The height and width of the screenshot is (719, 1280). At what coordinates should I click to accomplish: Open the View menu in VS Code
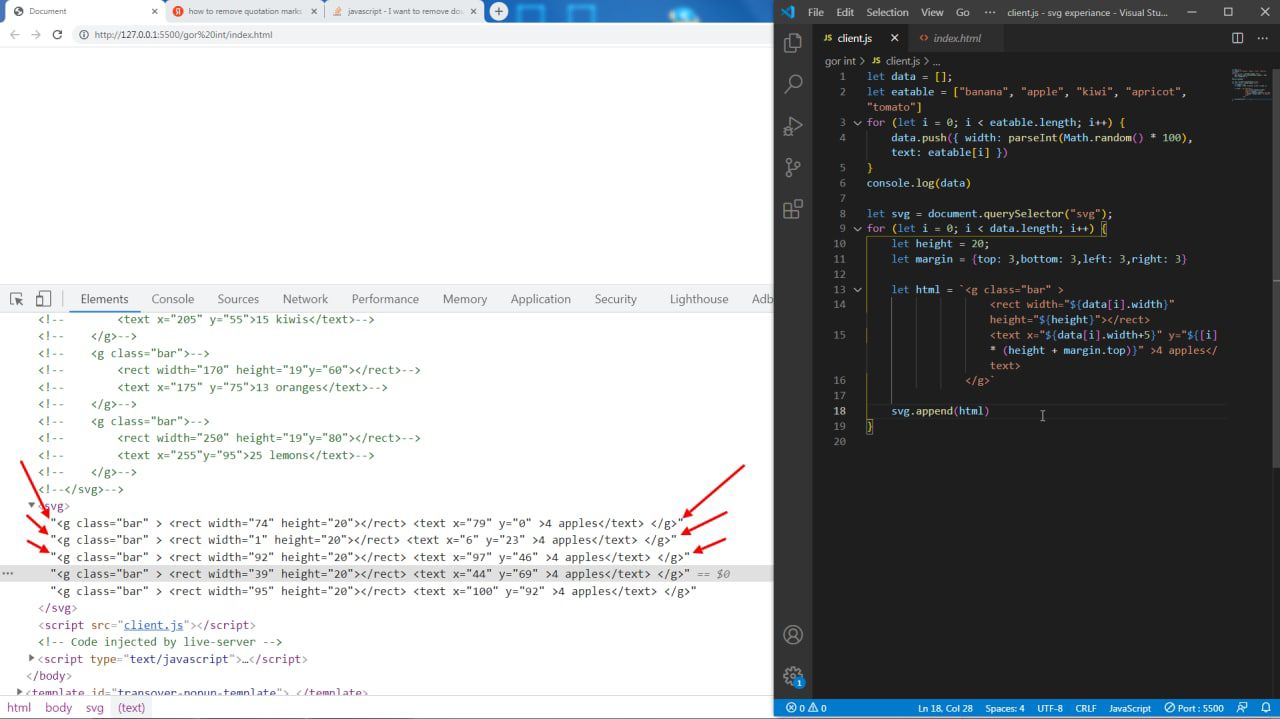(x=932, y=12)
